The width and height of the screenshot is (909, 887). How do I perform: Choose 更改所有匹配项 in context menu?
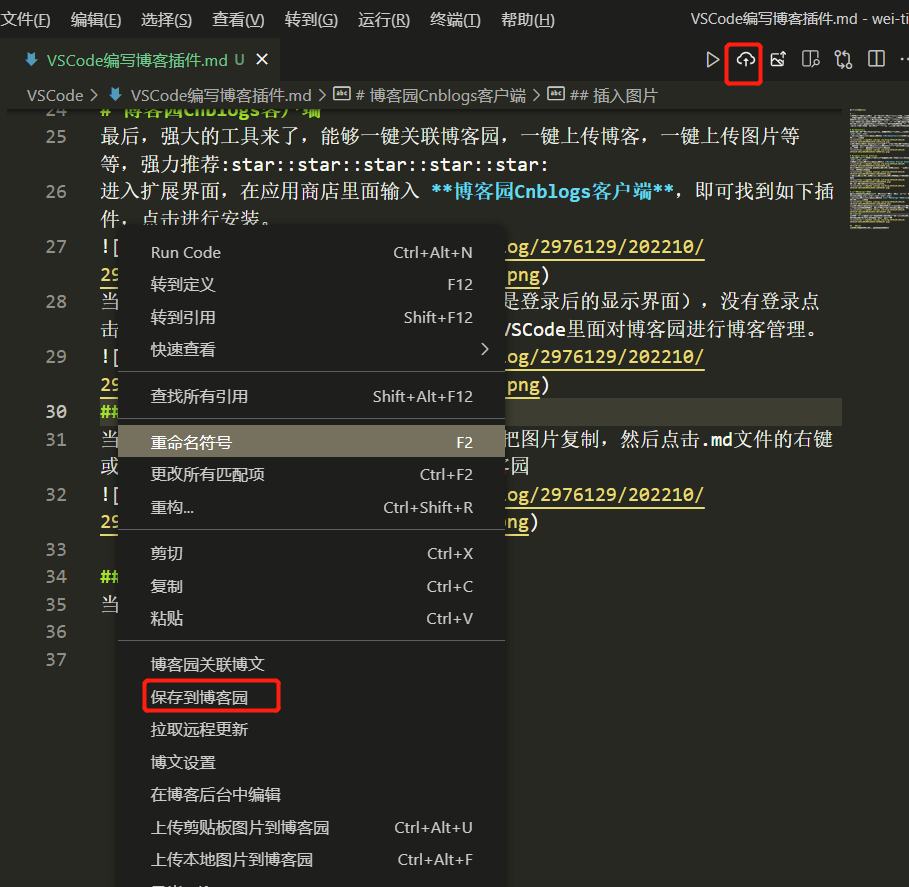[311, 474]
